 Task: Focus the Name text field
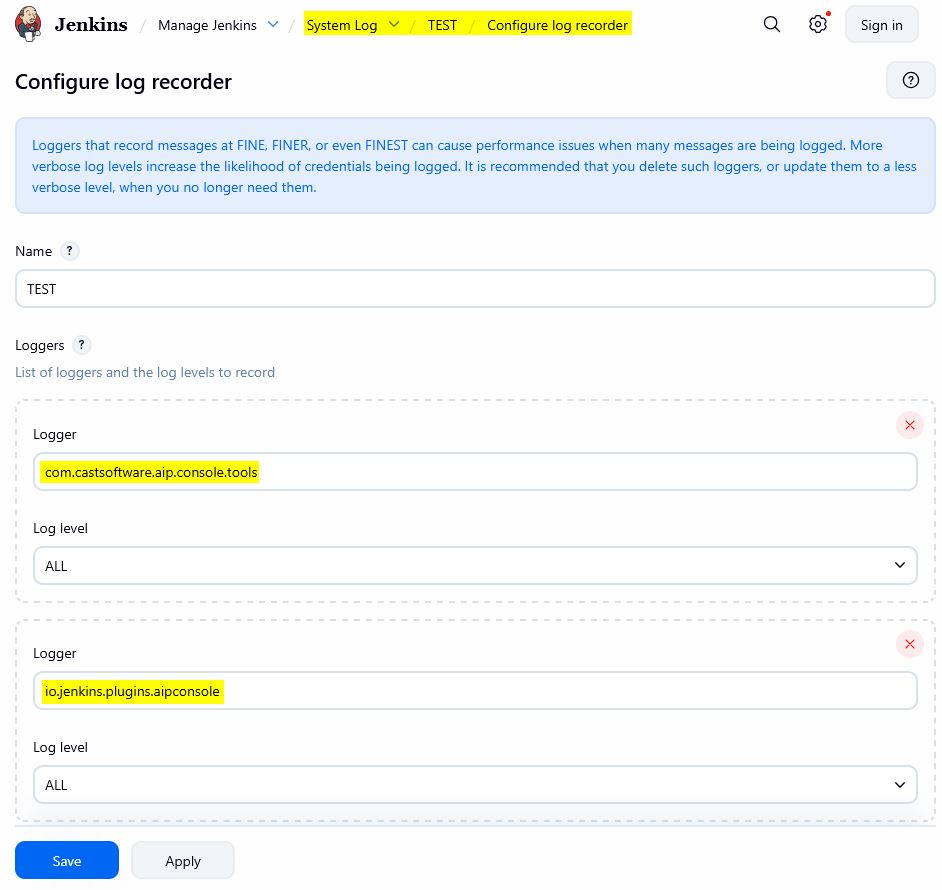coord(475,289)
